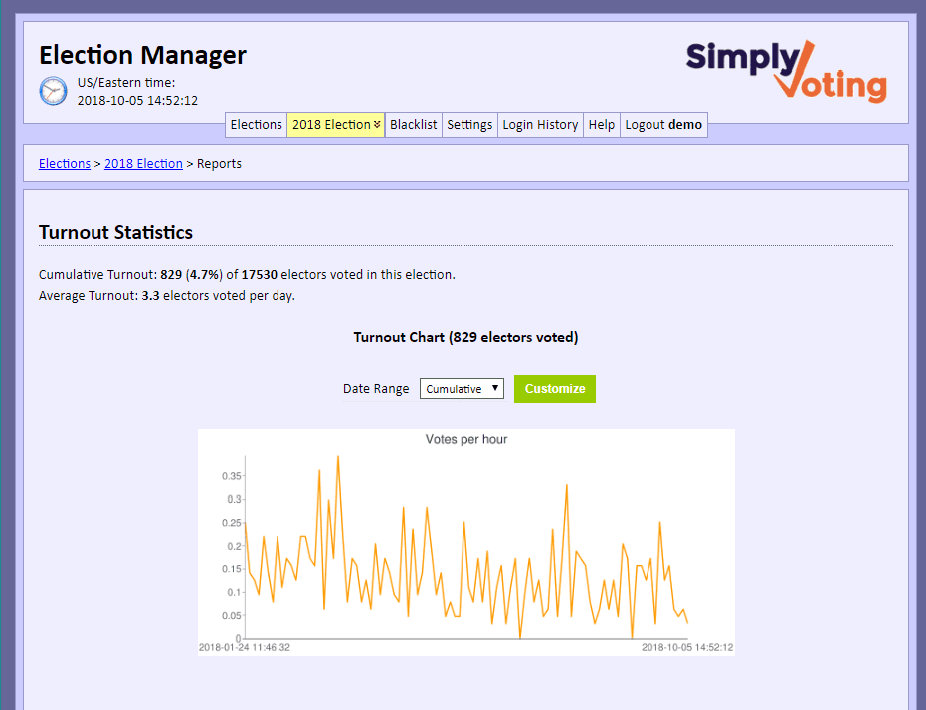The height and width of the screenshot is (710, 926).
Task: Click Logout demo
Action: click(x=663, y=125)
